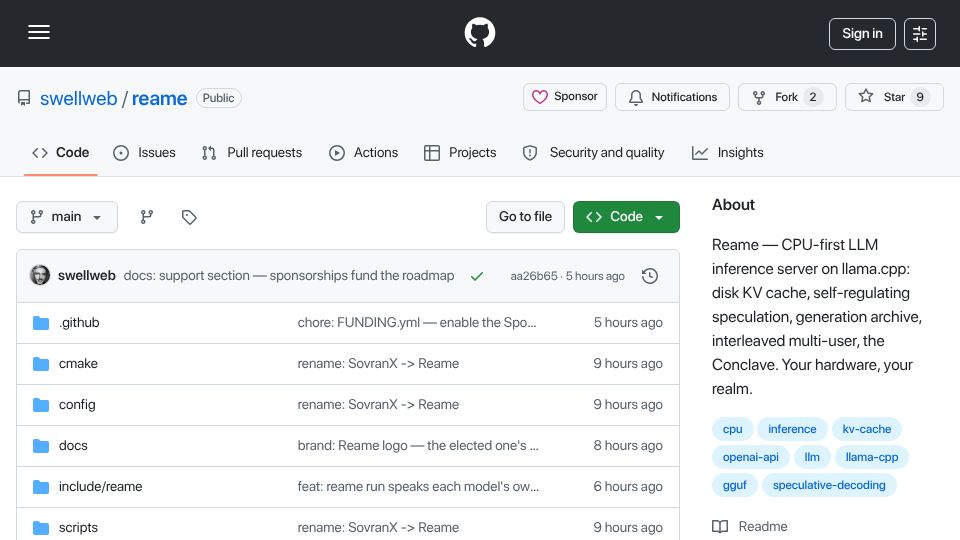This screenshot has height=540, width=960.
Task: Open Security and quality tab
Action: pos(593,152)
